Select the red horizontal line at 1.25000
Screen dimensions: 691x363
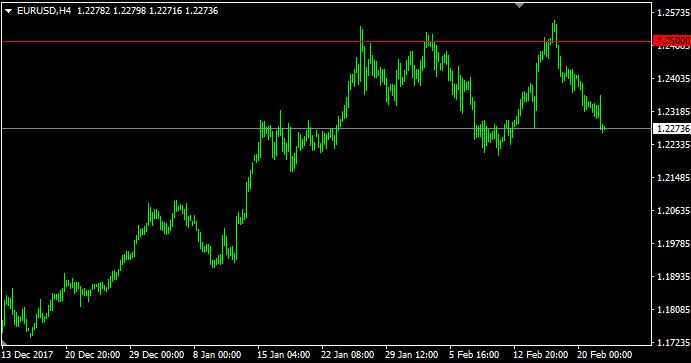(326, 41)
